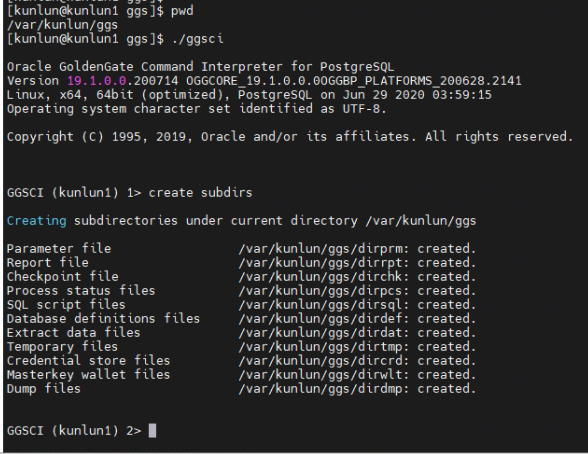
Task: Click the ./ggsci command text
Action: click(198, 39)
